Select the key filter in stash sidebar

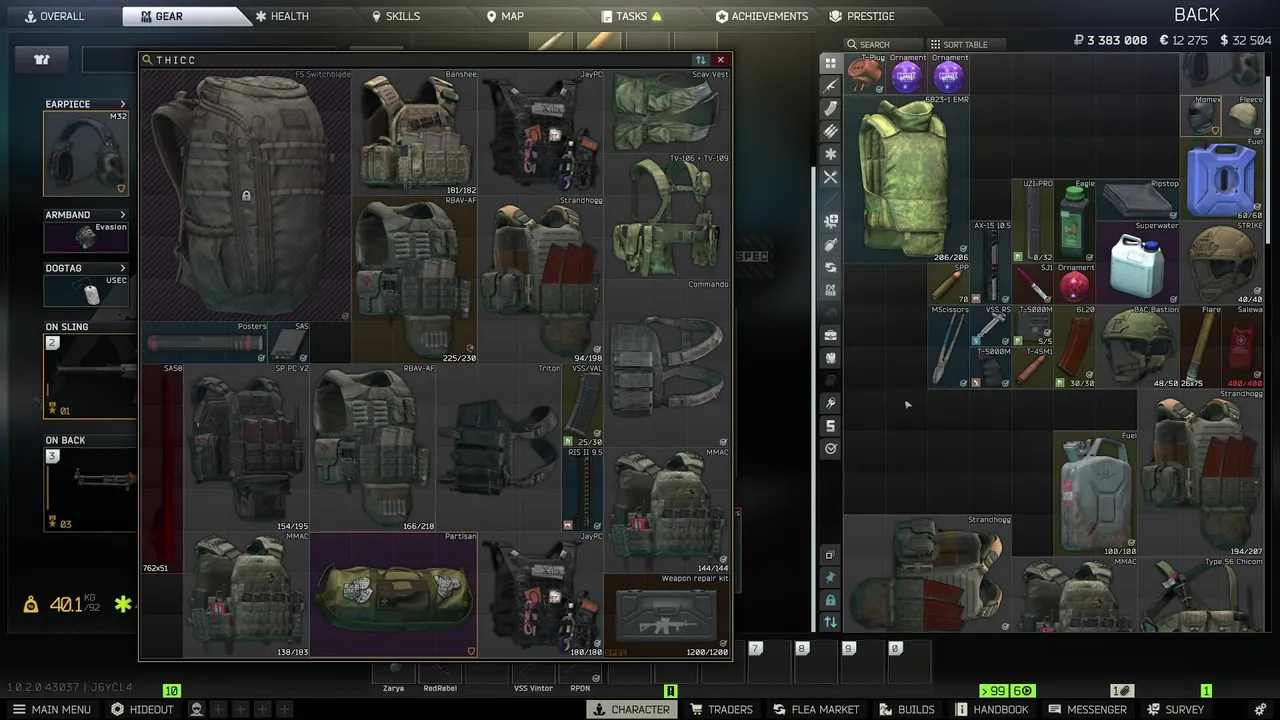(830, 403)
